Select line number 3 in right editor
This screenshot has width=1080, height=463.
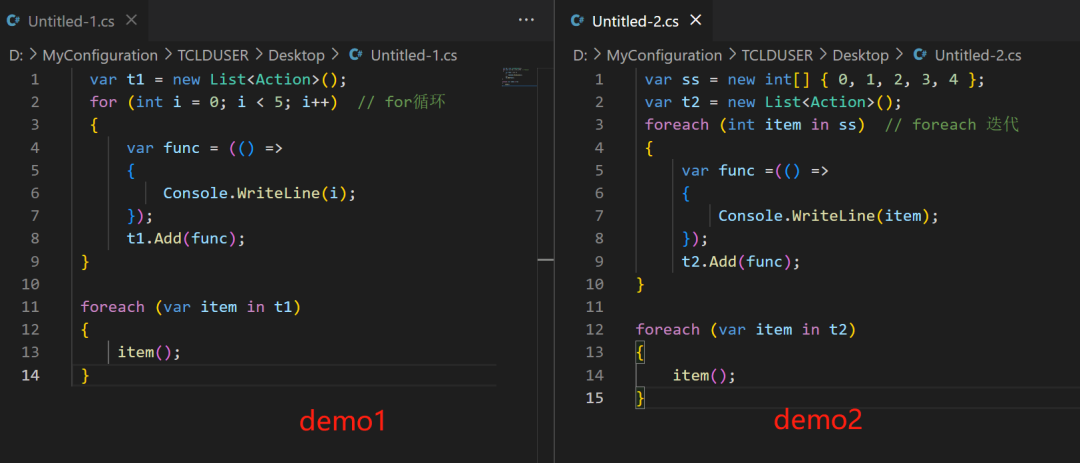(x=598, y=125)
